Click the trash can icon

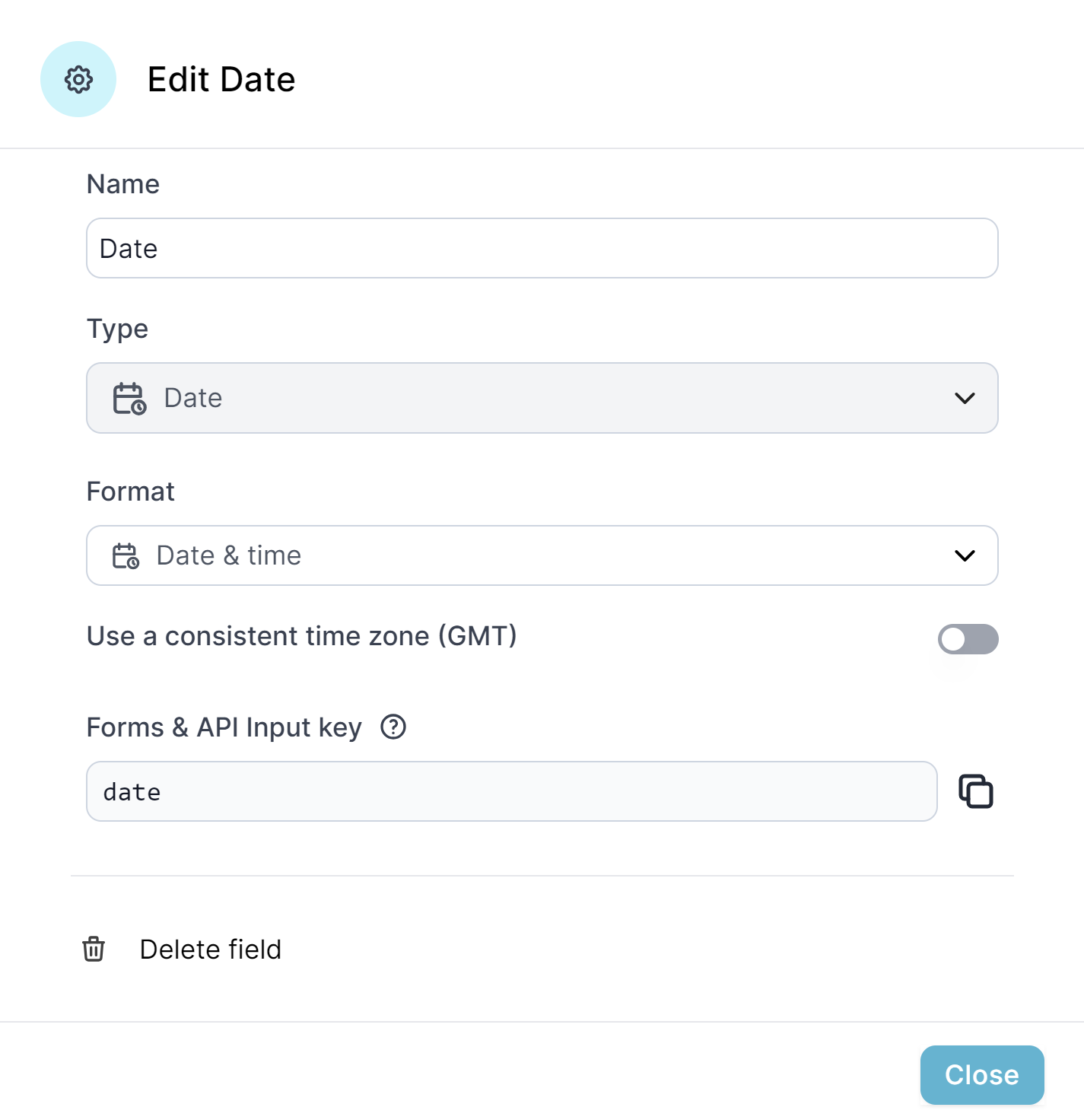[94, 950]
